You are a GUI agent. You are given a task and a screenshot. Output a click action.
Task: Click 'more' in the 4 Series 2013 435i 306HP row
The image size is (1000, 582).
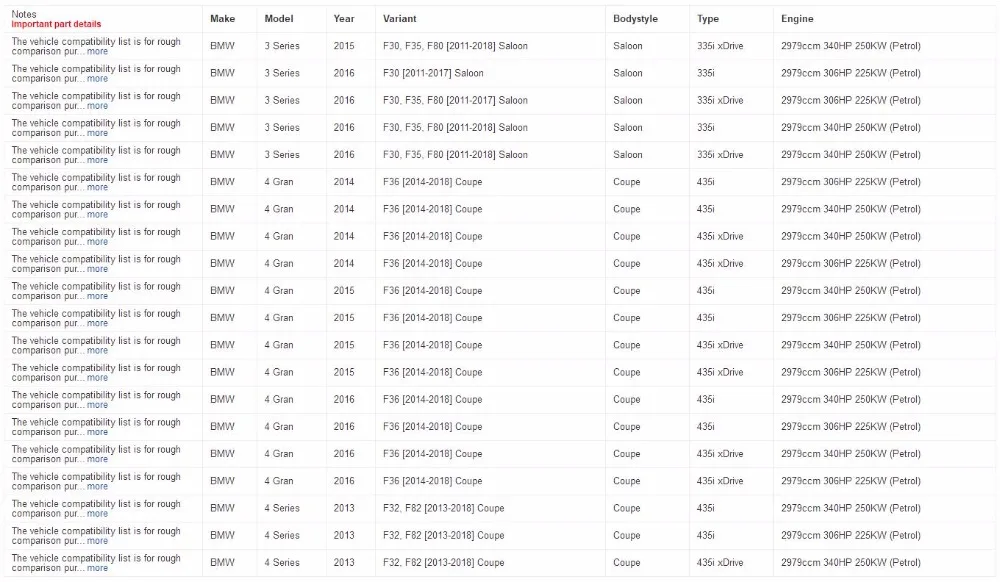coord(97,541)
